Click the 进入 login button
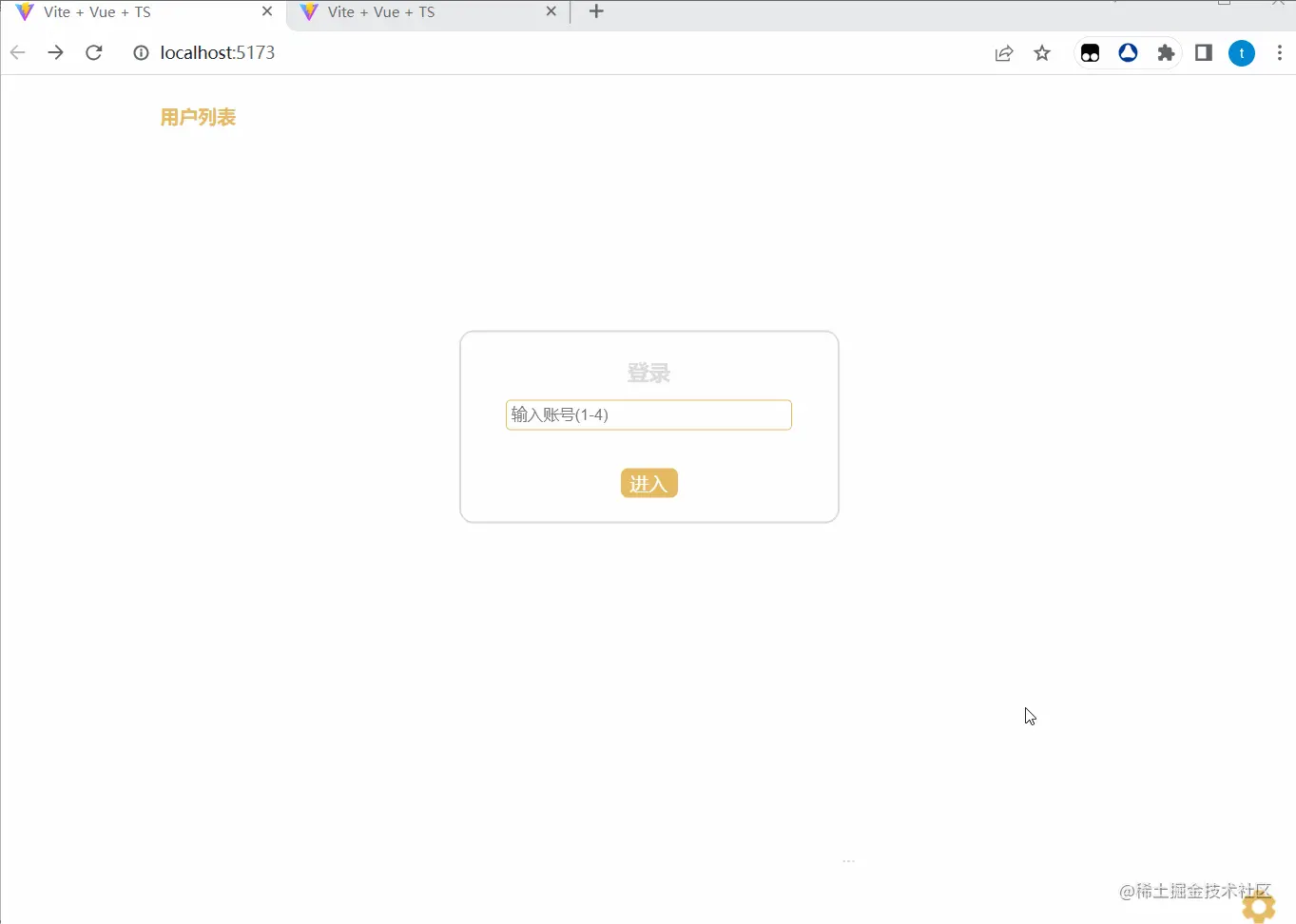The width and height of the screenshot is (1296, 924). 649,483
